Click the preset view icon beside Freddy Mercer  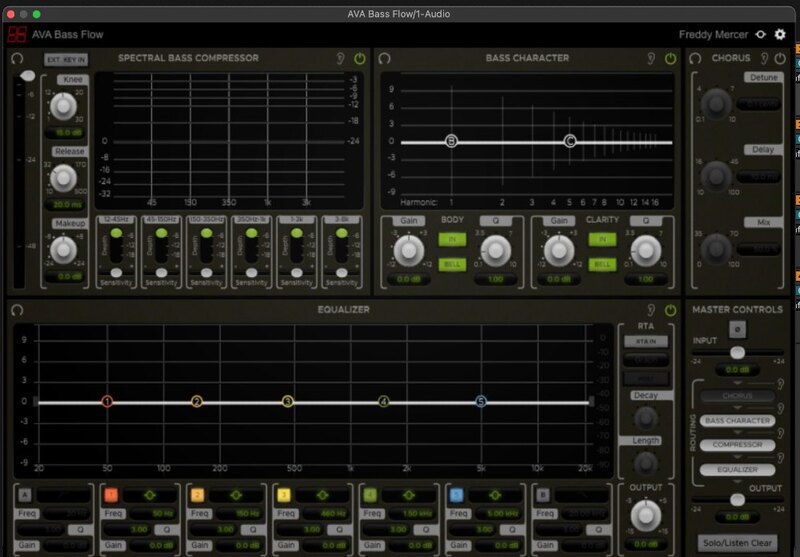click(760, 34)
